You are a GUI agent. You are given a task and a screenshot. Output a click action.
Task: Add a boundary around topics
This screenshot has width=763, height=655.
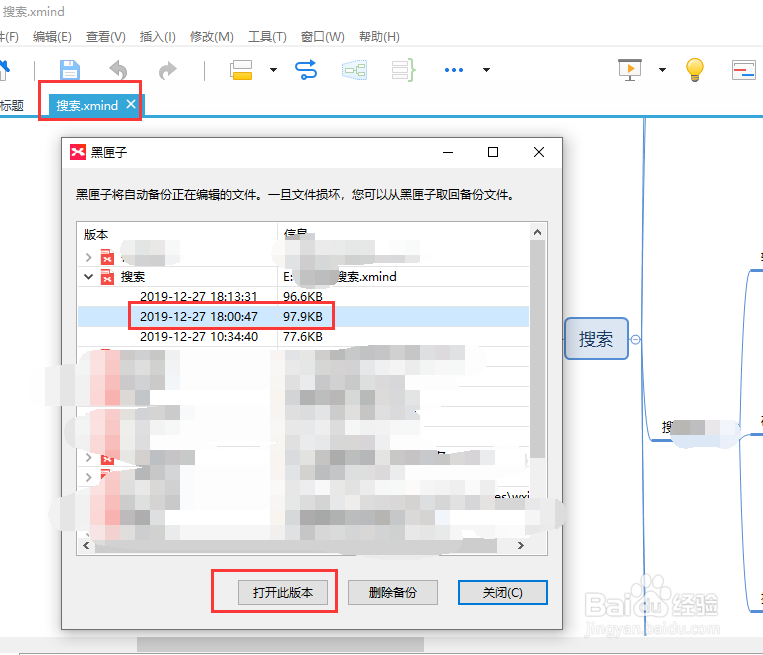(x=354, y=70)
